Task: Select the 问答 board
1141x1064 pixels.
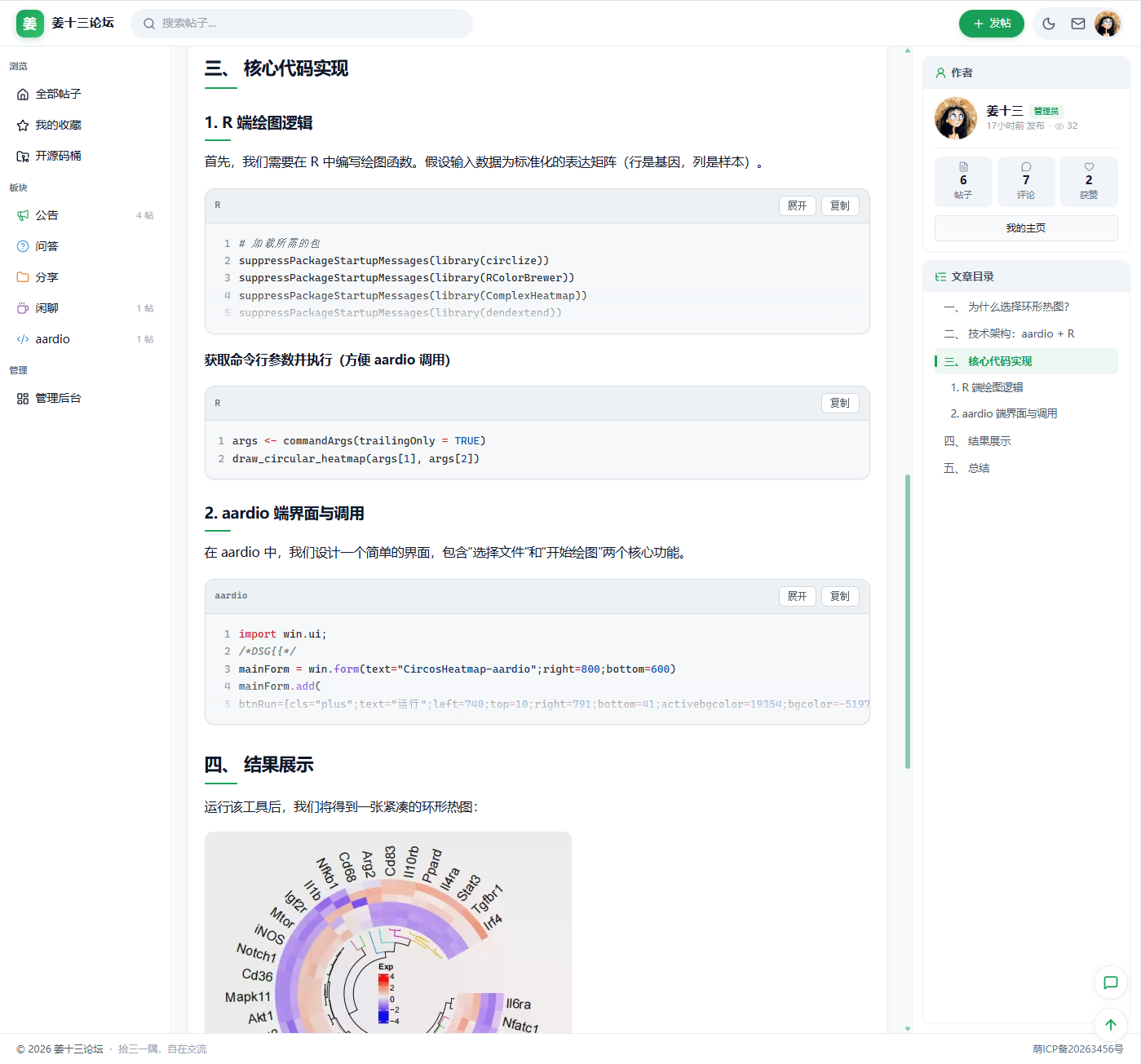Action: [86, 246]
